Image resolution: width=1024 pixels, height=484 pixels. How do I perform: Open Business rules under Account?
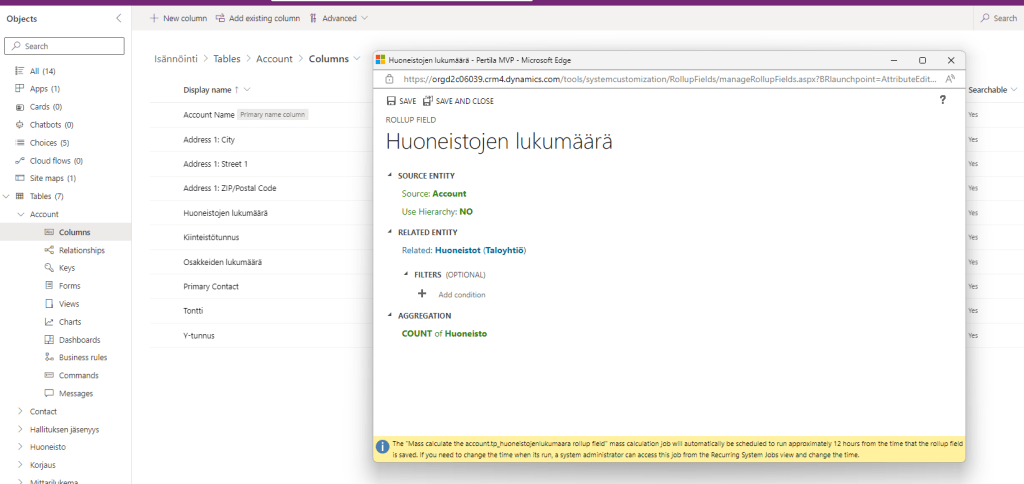[x=83, y=357]
